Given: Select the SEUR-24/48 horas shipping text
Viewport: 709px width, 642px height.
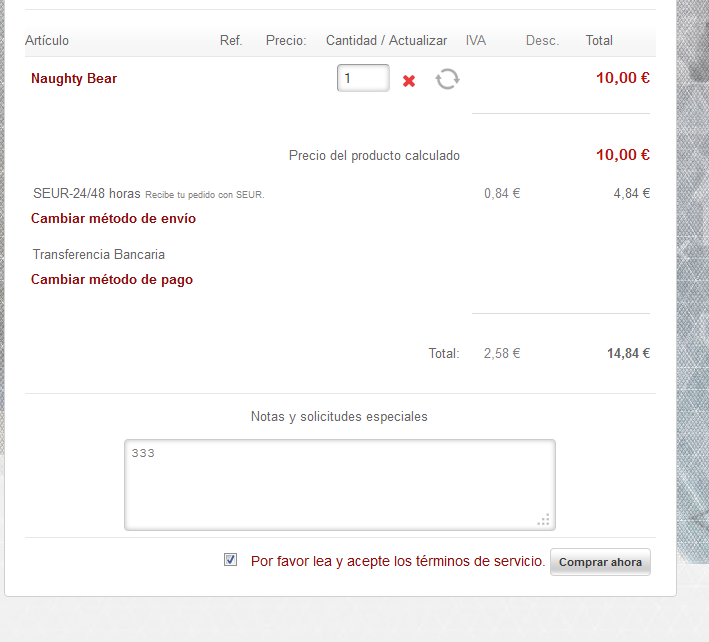Looking at the screenshot, I should pos(87,194).
